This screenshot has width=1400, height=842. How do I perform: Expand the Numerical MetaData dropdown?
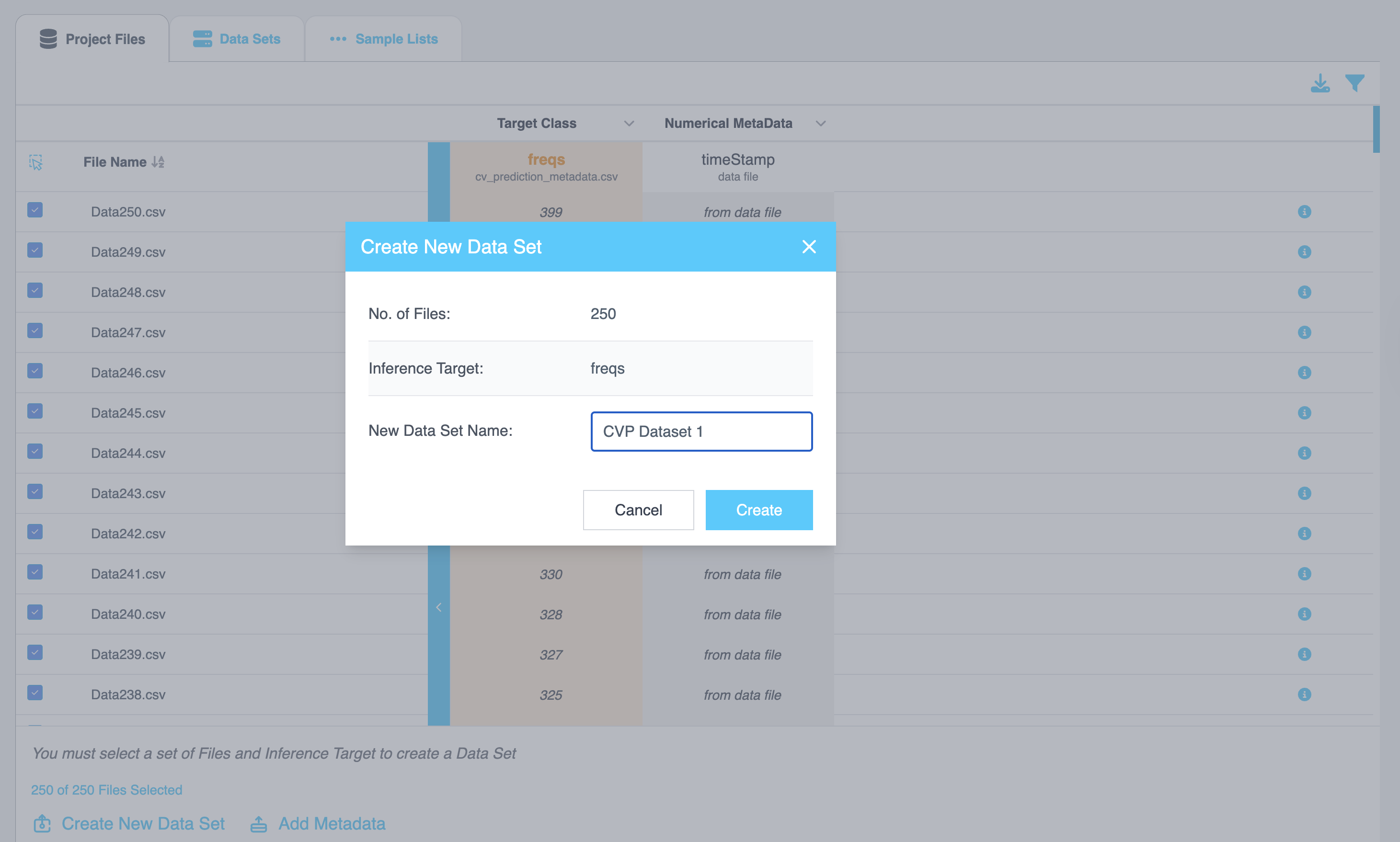(821, 124)
